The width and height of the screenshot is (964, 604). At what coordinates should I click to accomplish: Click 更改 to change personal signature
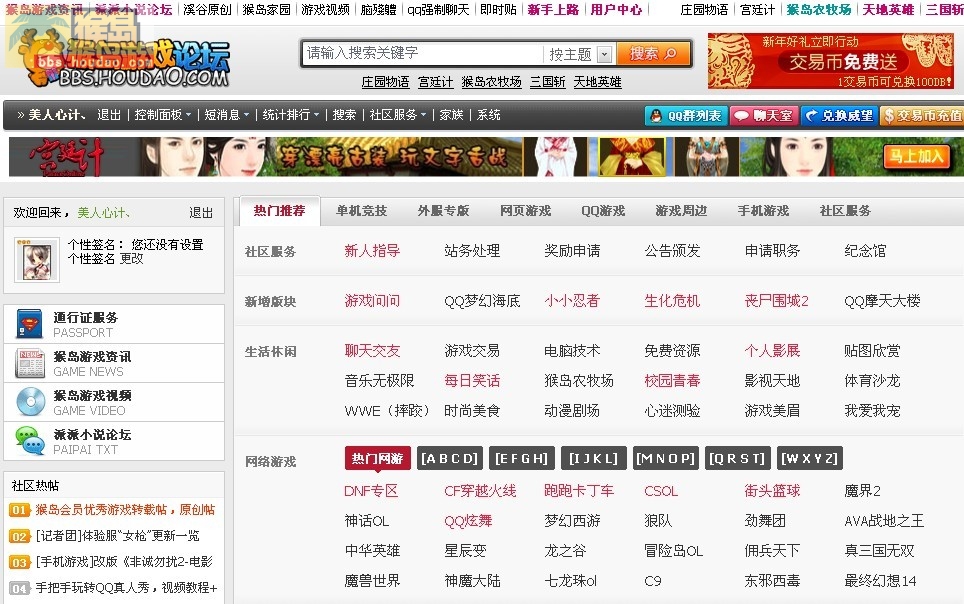pyautogui.click(x=132, y=258)
